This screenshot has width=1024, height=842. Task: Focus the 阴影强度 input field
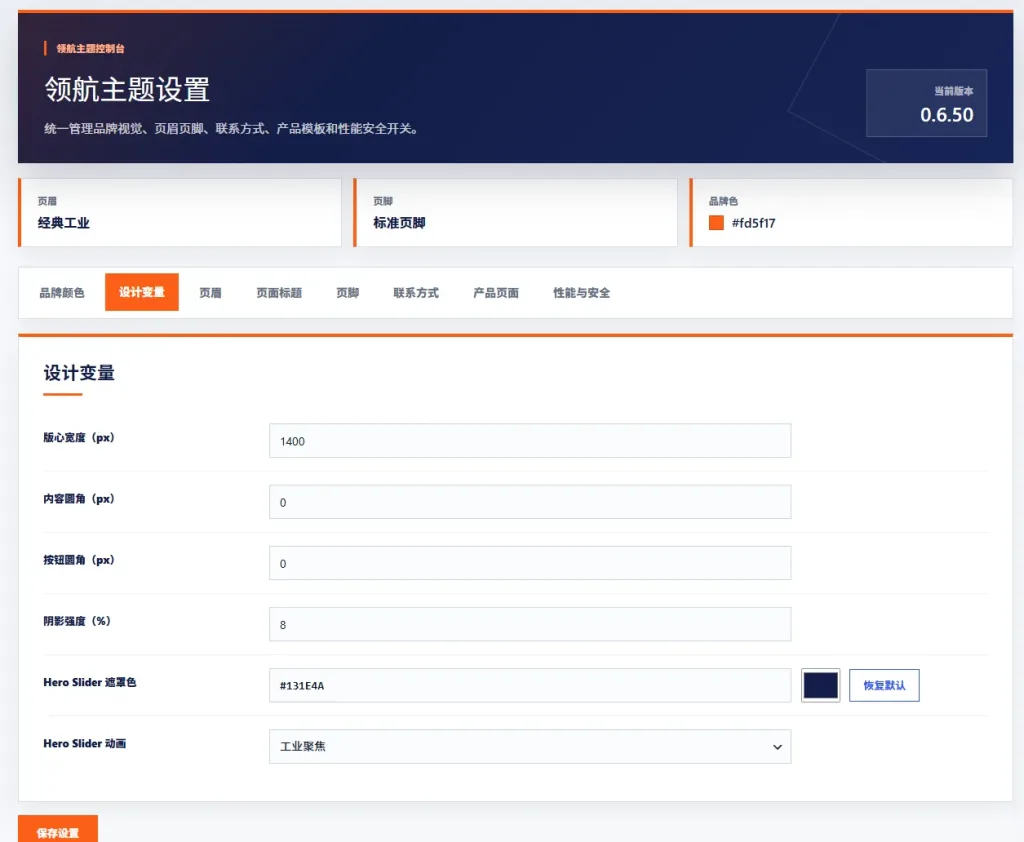click(530, 624)
